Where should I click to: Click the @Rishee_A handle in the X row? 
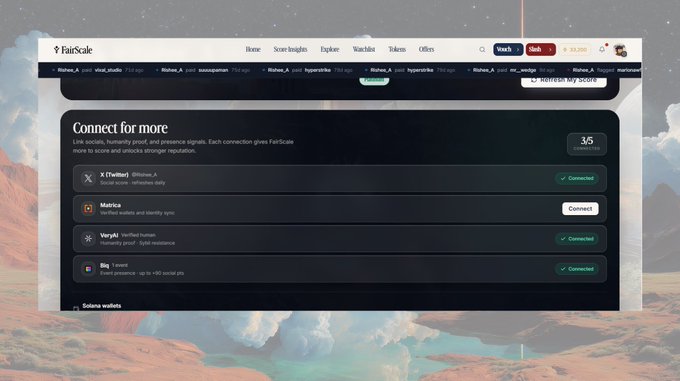pyautogui.click(x=144, y=175)
